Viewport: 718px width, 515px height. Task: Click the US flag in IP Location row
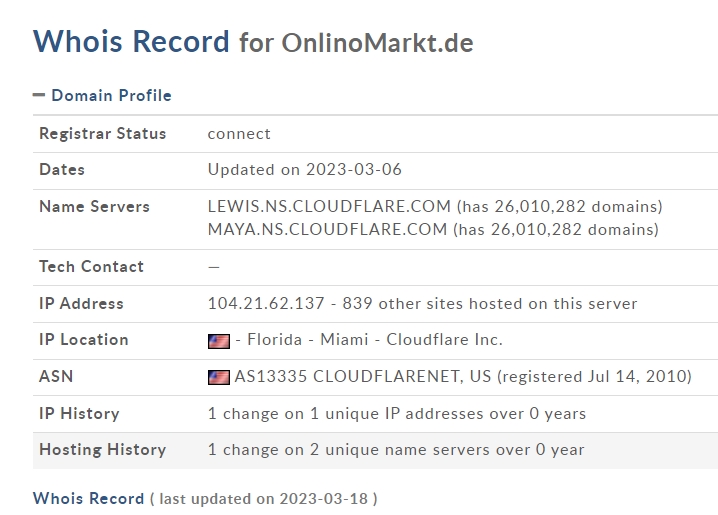click(219, 341)
